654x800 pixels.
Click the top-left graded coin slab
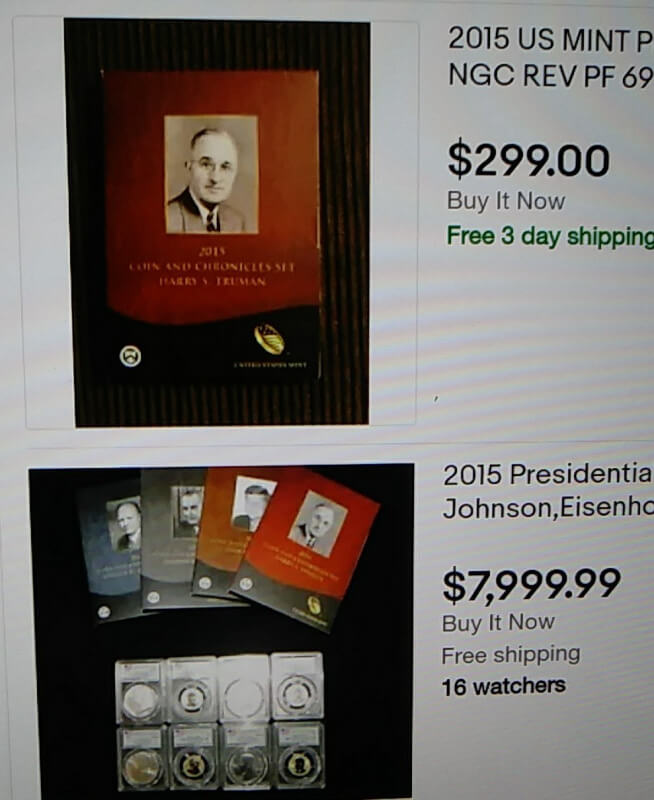140,691
